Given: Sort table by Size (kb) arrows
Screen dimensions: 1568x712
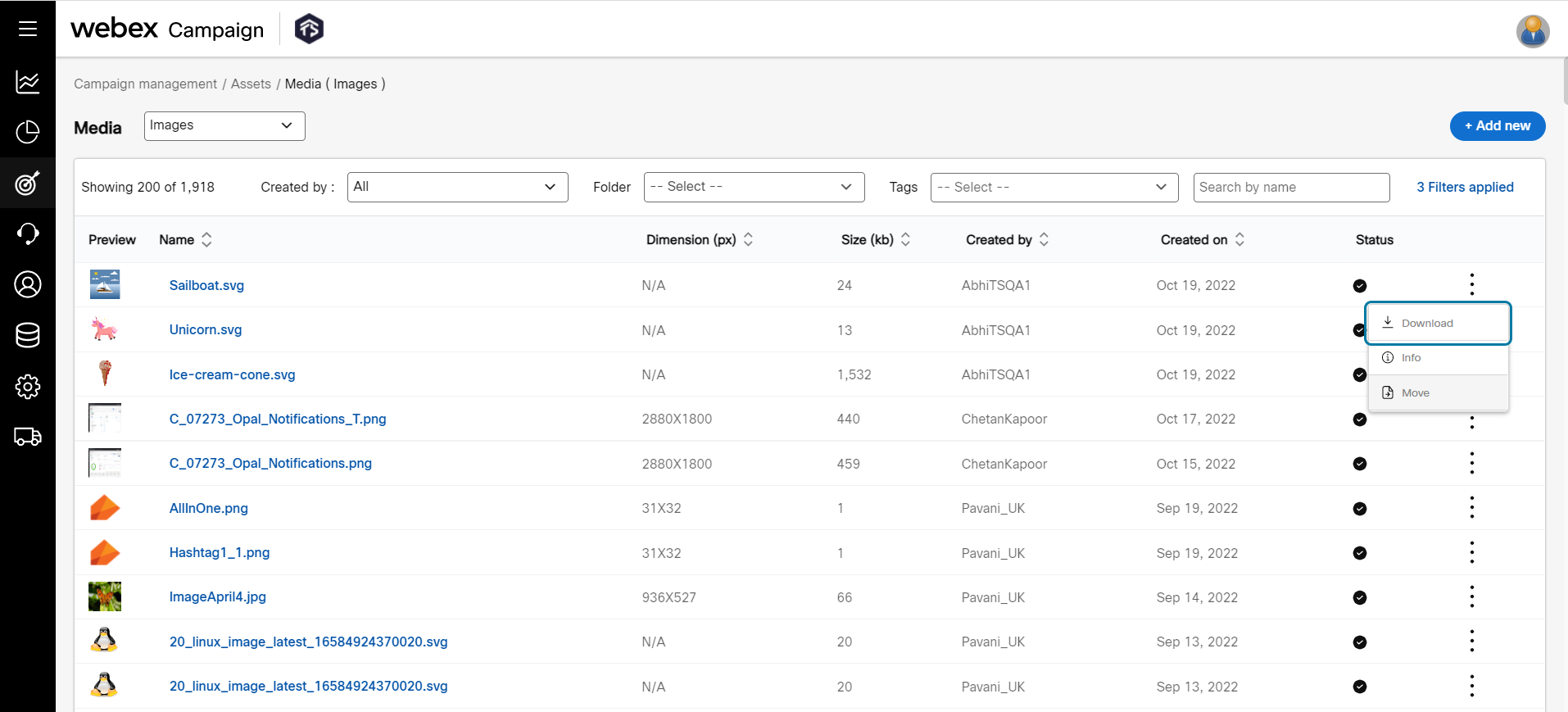Looking at the screenshot, I should 905,239.
